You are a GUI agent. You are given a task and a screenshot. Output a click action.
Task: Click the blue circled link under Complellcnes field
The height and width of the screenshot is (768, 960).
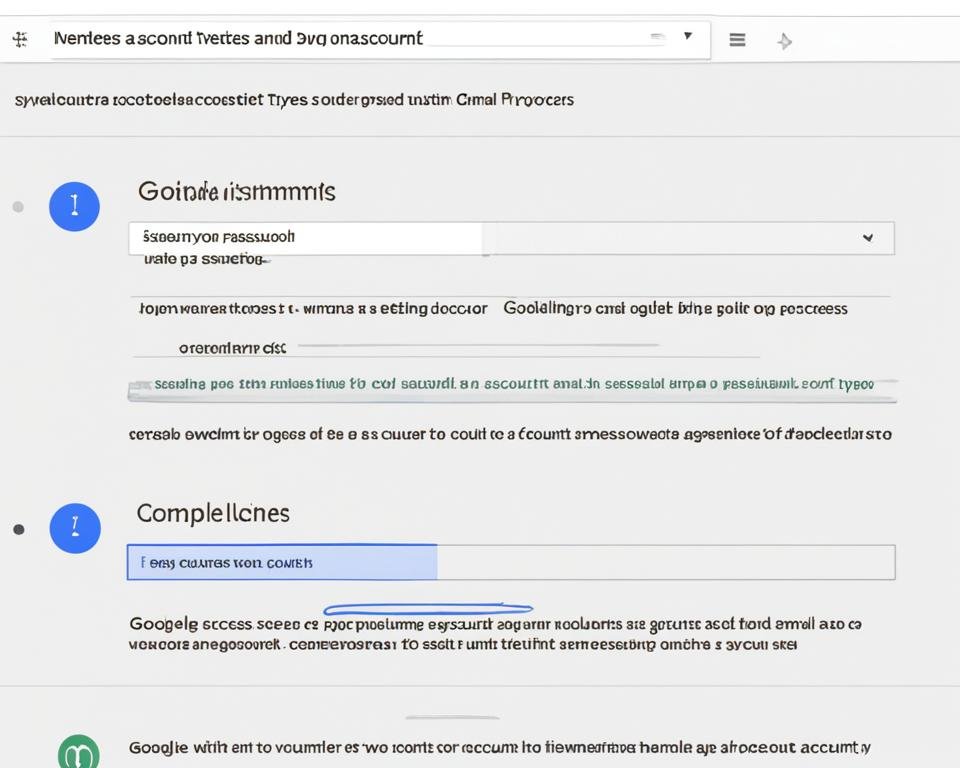[x=428, y=608]
